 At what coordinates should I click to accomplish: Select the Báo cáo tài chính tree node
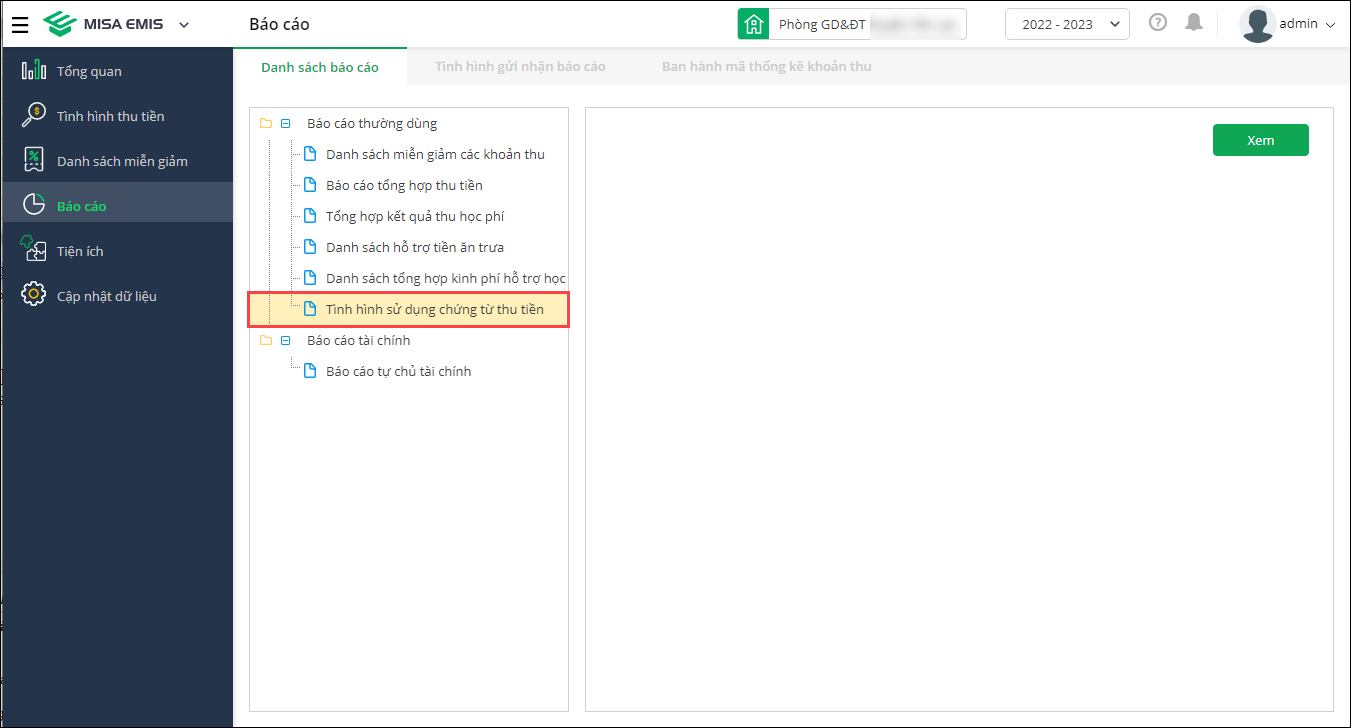(358, 340)
